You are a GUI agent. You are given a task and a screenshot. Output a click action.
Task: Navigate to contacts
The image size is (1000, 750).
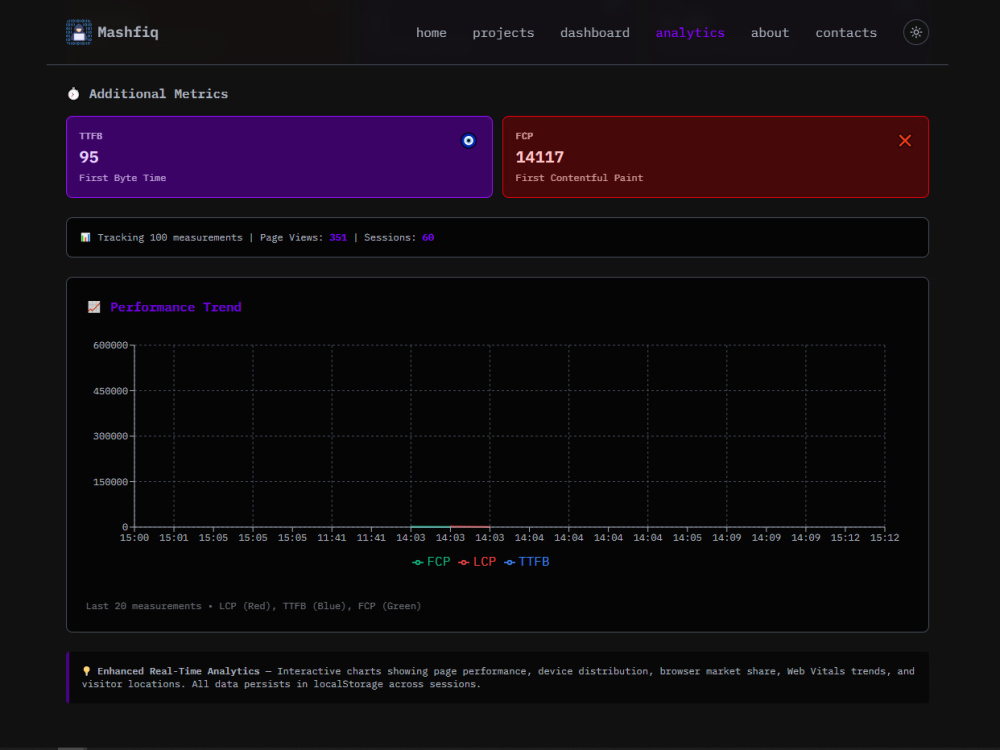coord(846,33)
